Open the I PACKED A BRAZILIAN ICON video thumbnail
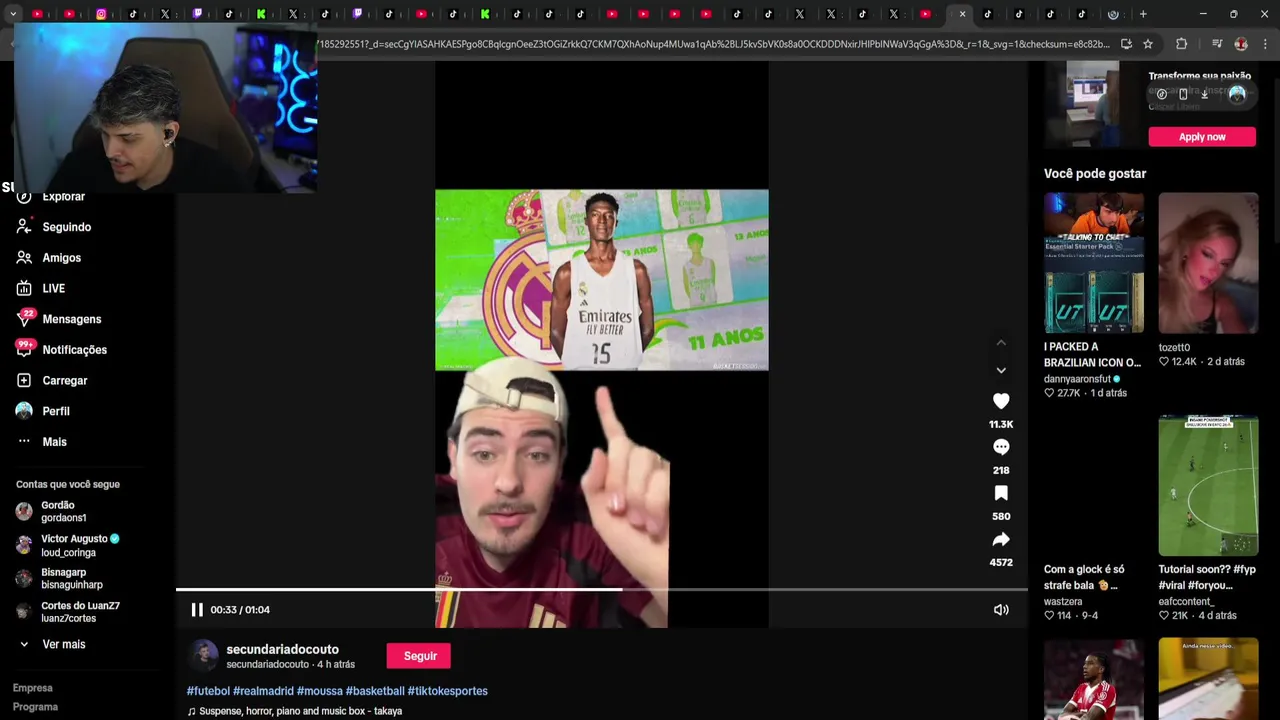This screenshot has width=1280, height=720. coord(1094,263)
